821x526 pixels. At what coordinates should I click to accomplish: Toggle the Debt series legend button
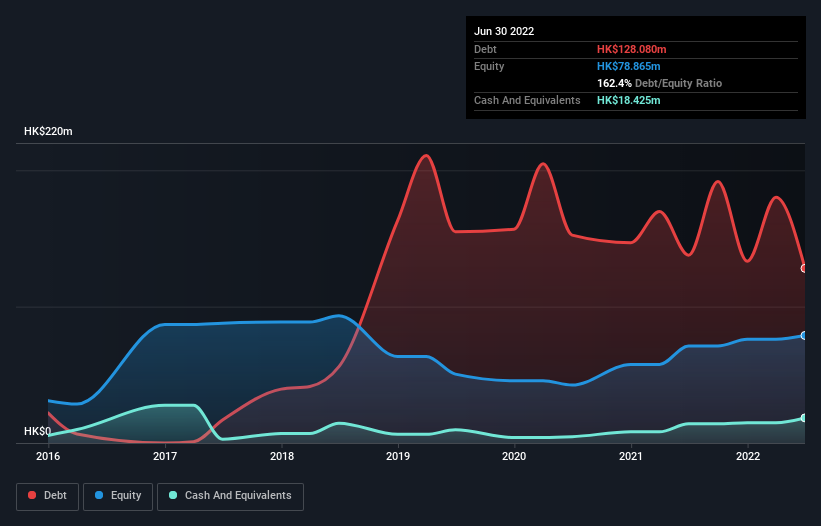pos(48,496)
